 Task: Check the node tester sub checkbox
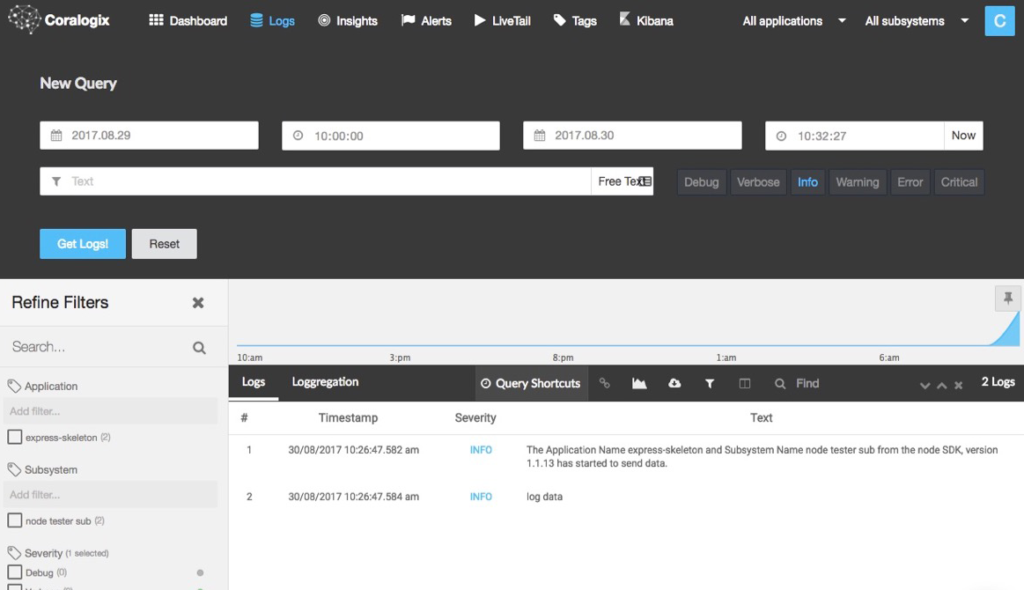[x=14, y=521]
